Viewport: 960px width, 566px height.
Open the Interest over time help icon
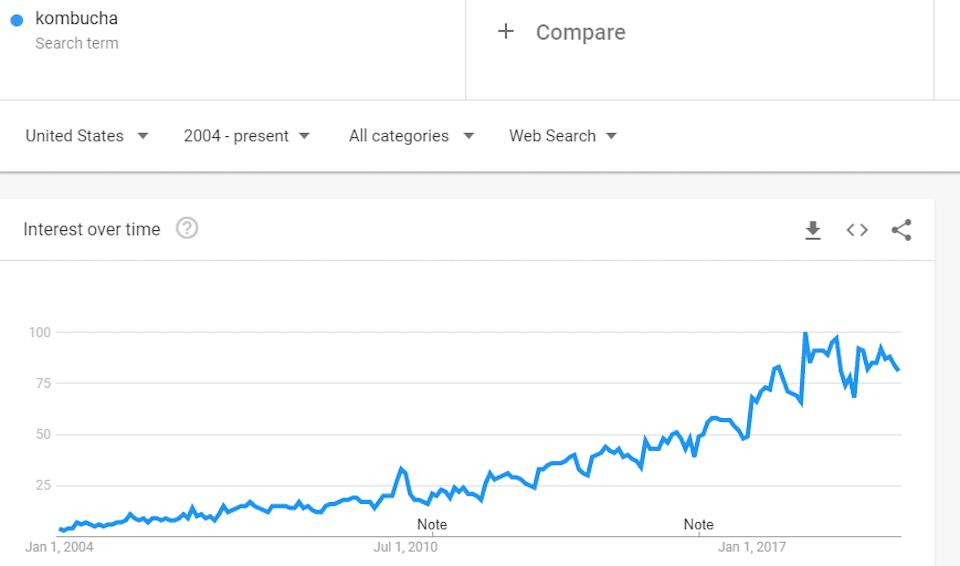coord(187,228)
